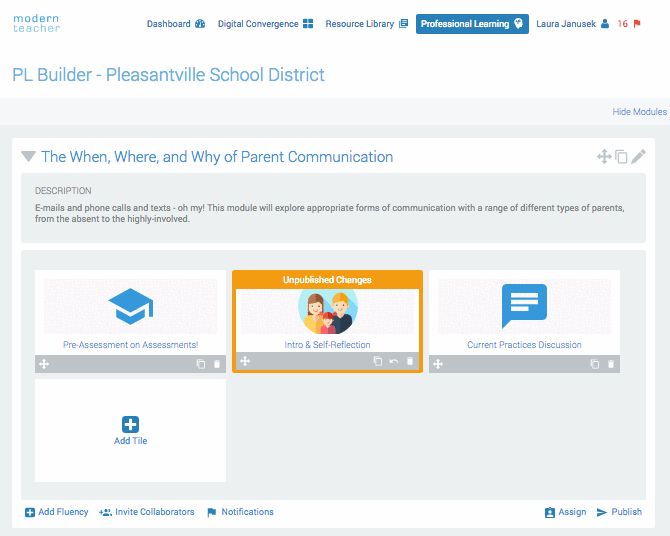Screen dimensions: 670x536
Task: Click move handle on Intro & Self-Reflection tile
Action: pos(245,361)
